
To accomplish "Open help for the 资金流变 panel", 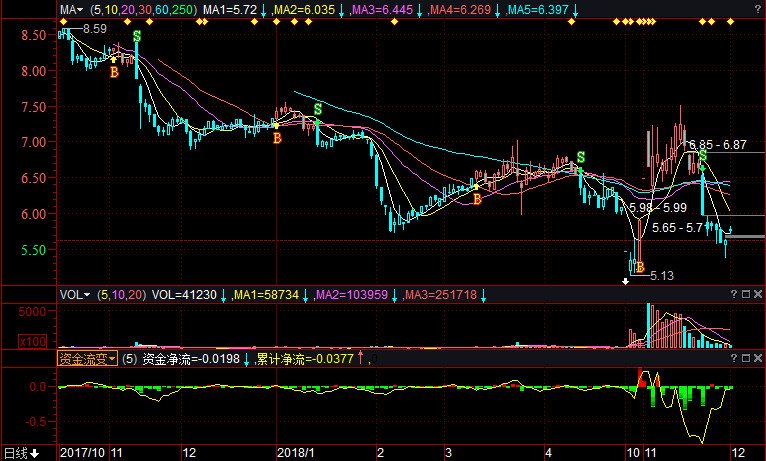I will click(x=734, y=358).
